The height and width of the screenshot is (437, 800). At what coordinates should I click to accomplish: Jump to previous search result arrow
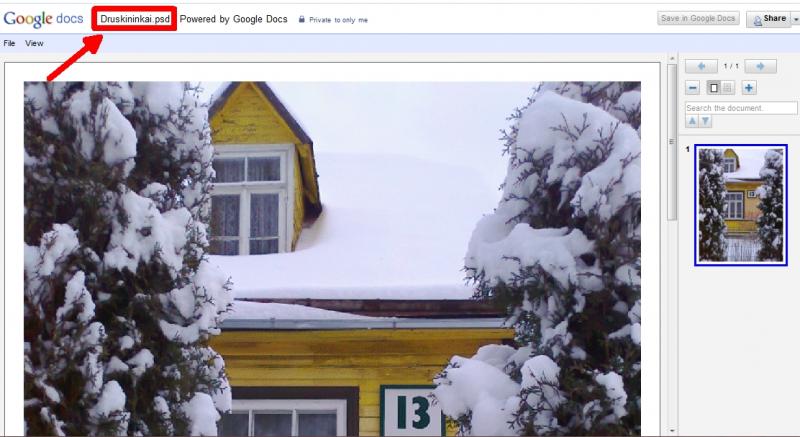692,121
